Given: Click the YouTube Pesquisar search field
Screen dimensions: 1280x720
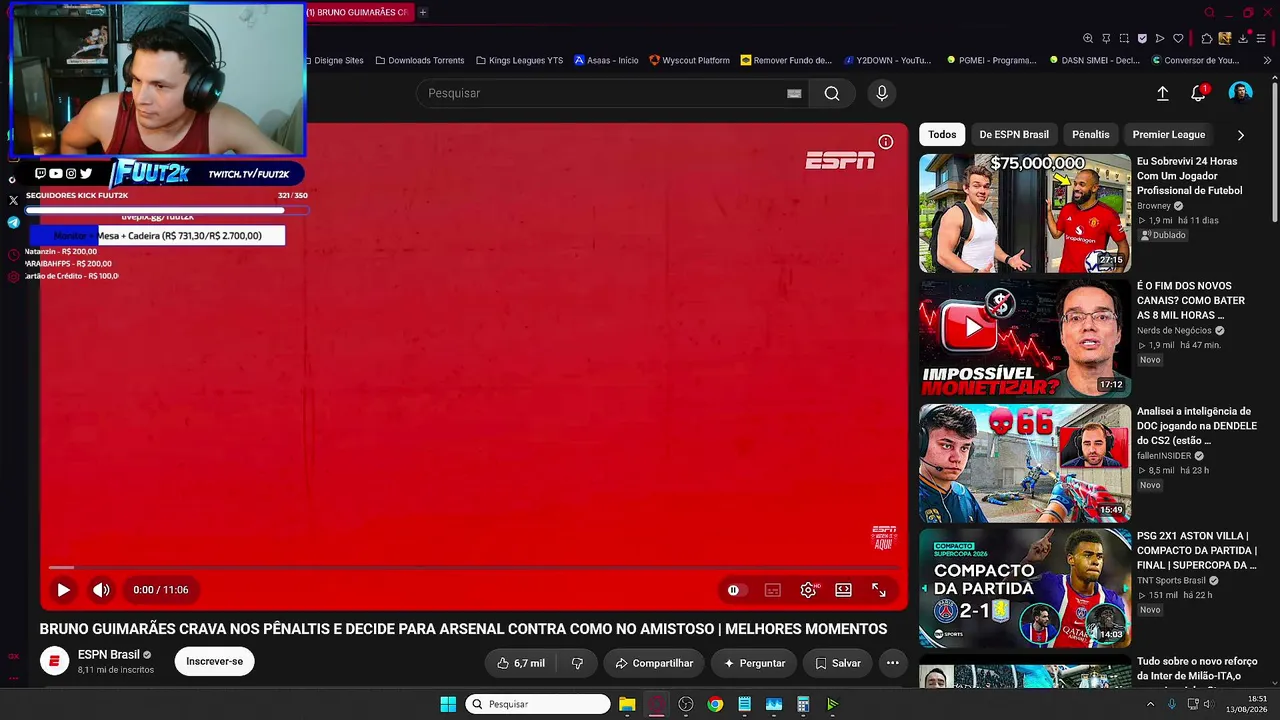Looking at the screenshot, I should pyautogui.click(x=600, y=93).
